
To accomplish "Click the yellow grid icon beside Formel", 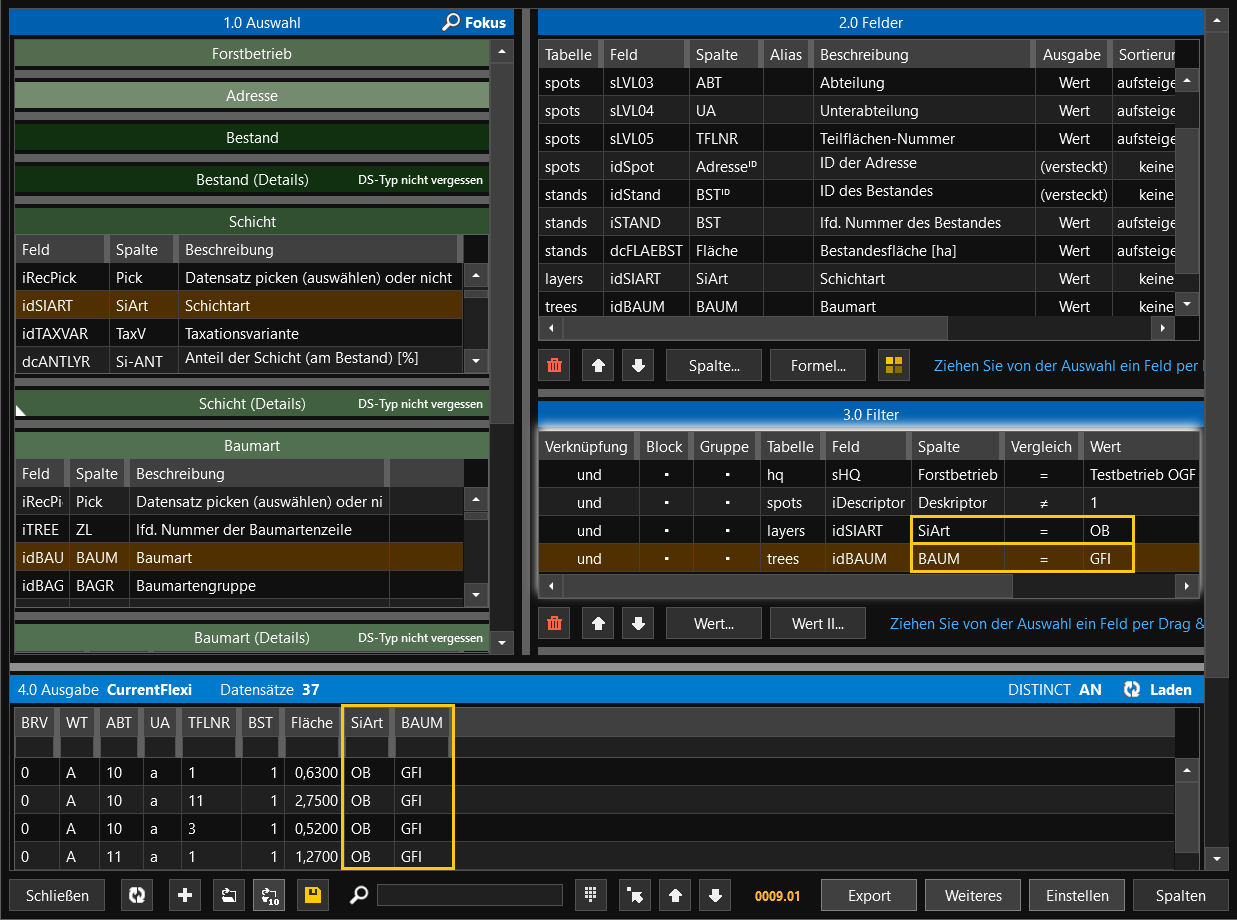I will tap(893, 366).
